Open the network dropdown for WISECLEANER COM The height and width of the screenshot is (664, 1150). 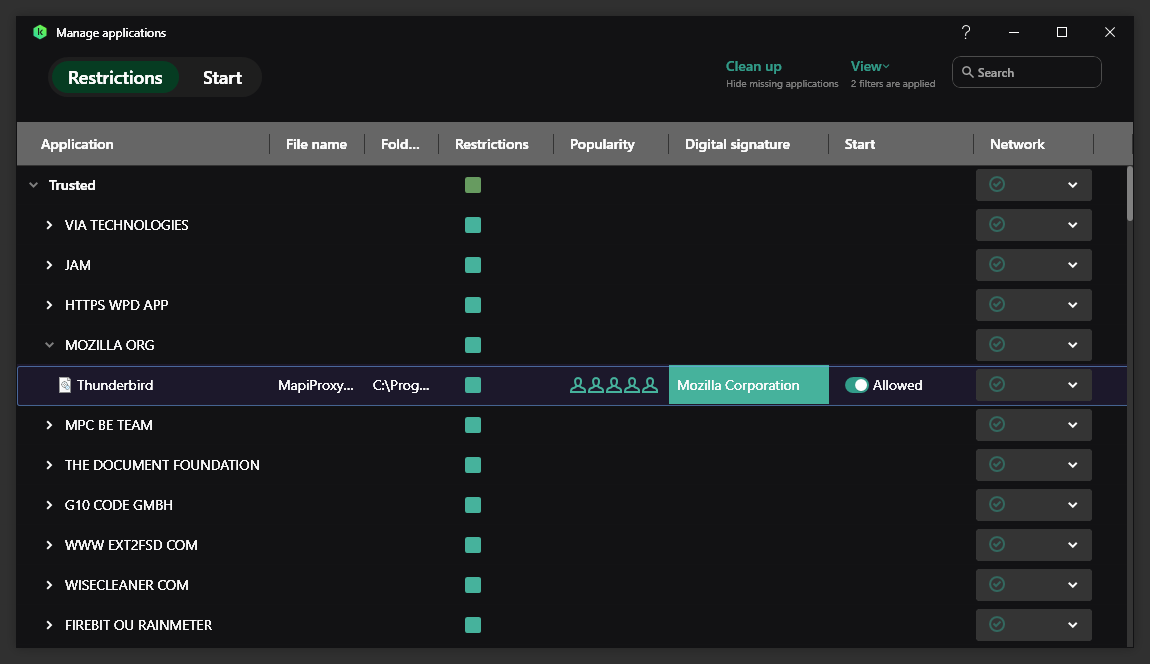click(x=1072, y=585)
